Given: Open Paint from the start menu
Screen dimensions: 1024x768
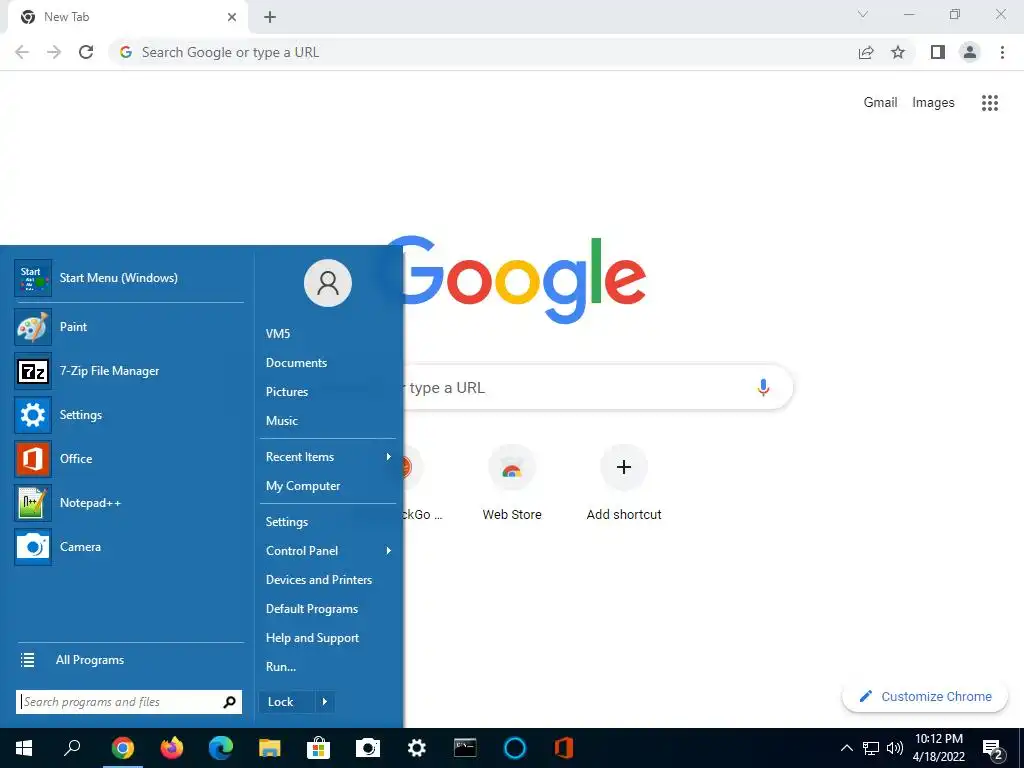Looking at the screenshot, I should [x=129, y=327].
